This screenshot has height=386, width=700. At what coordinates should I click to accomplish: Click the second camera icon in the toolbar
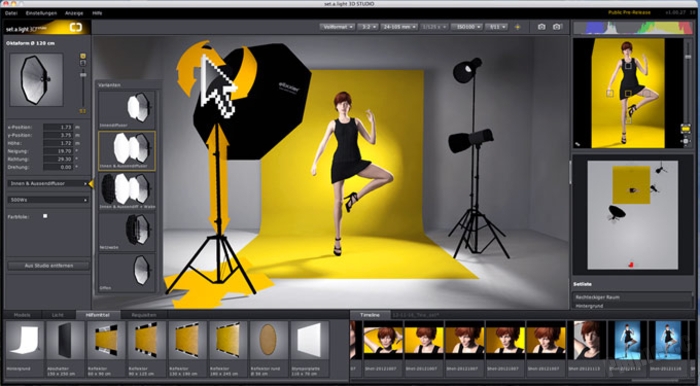pos(556,27)
